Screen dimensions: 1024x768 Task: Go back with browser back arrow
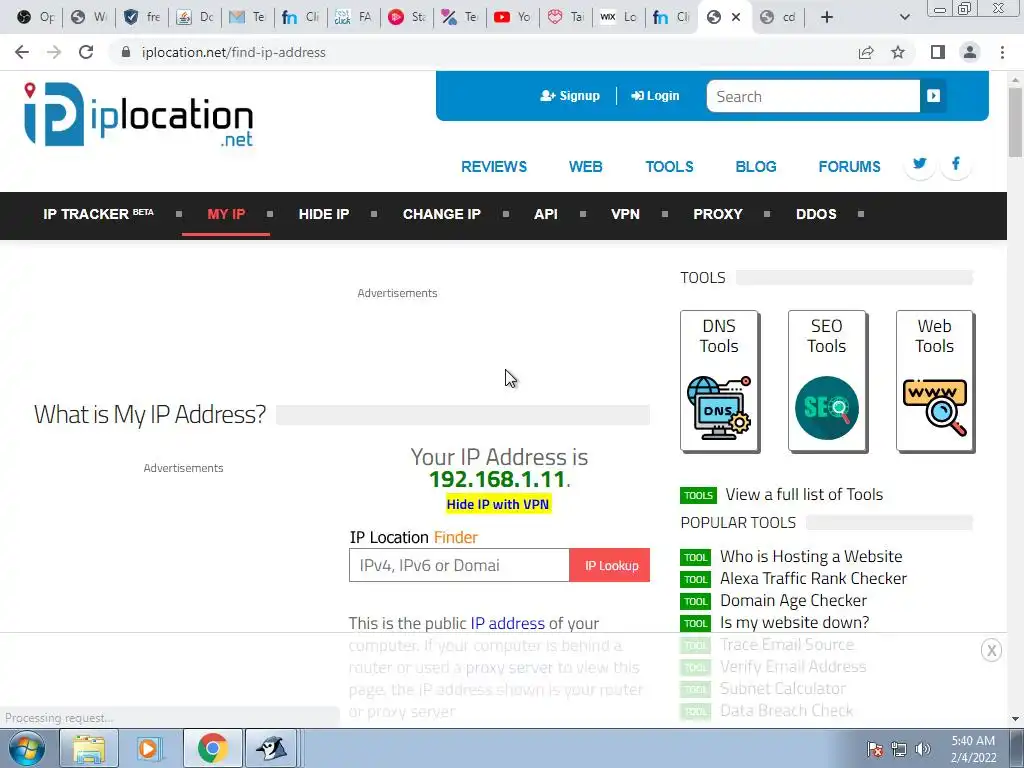click(22, 52)
